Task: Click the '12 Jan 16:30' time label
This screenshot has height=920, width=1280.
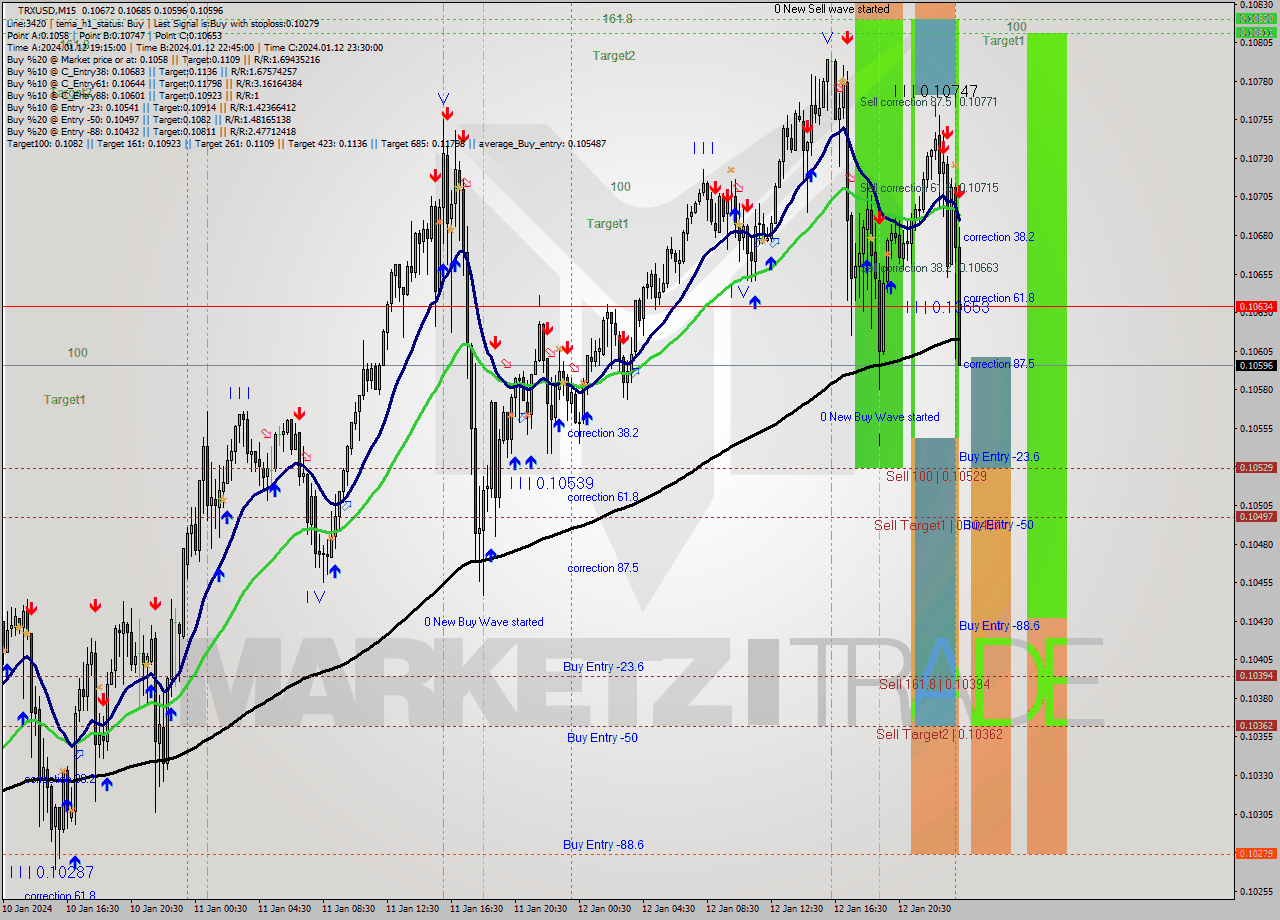Action: click(x=861, y=909)
